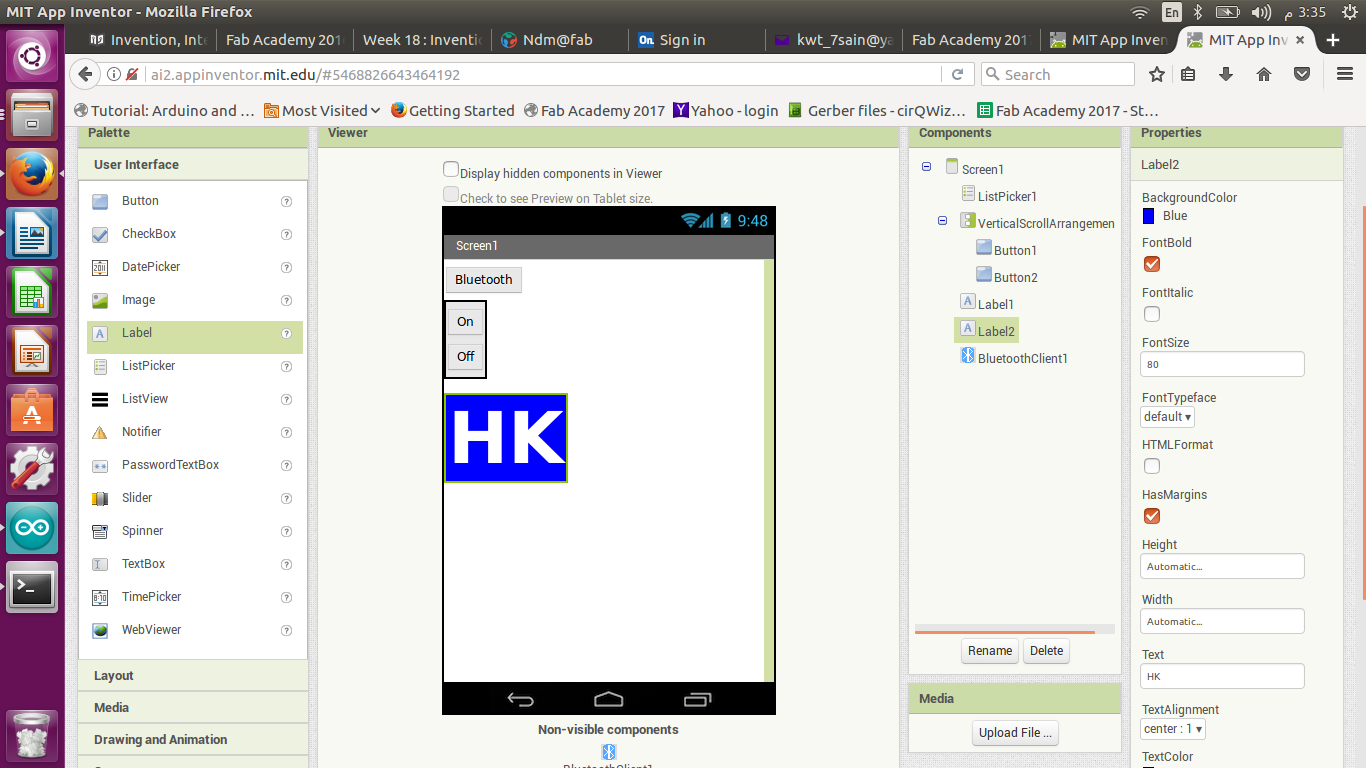
Task: Collapse the Screen1 tree node
Action: (926, 168)
